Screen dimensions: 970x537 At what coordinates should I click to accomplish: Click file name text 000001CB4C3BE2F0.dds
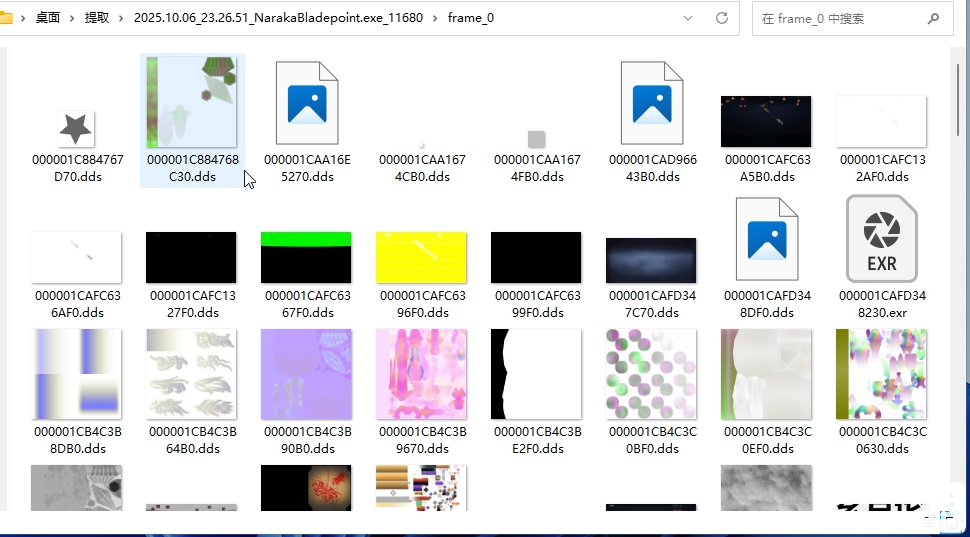click(536, 440)
